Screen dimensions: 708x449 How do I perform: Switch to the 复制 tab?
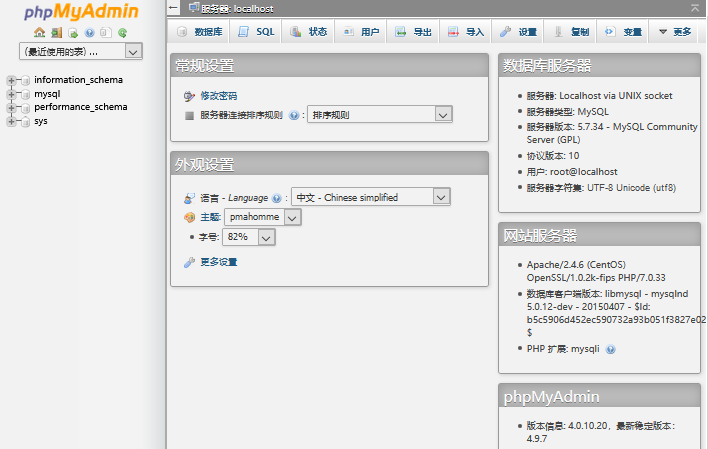(570, 32)
